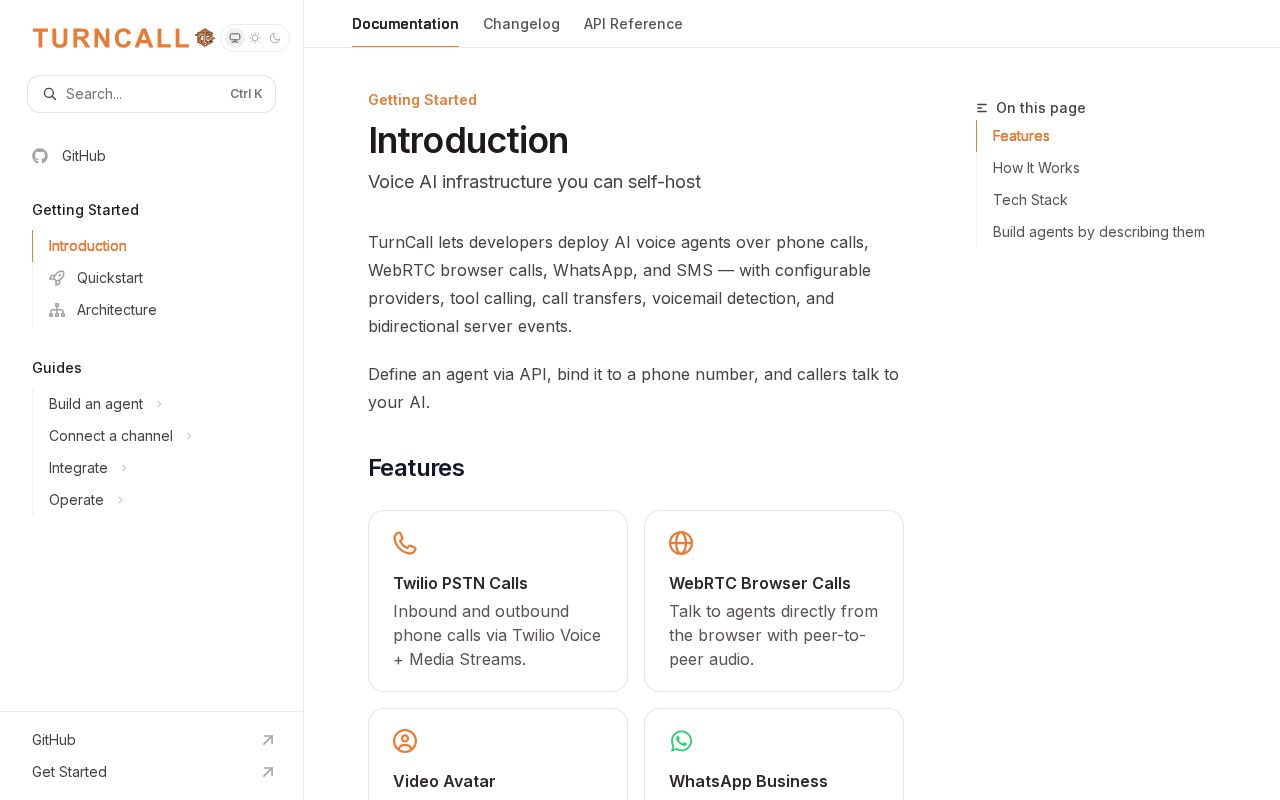Expand the Connect a channel section
The image size is (1280, 800).
pos(120,436)
